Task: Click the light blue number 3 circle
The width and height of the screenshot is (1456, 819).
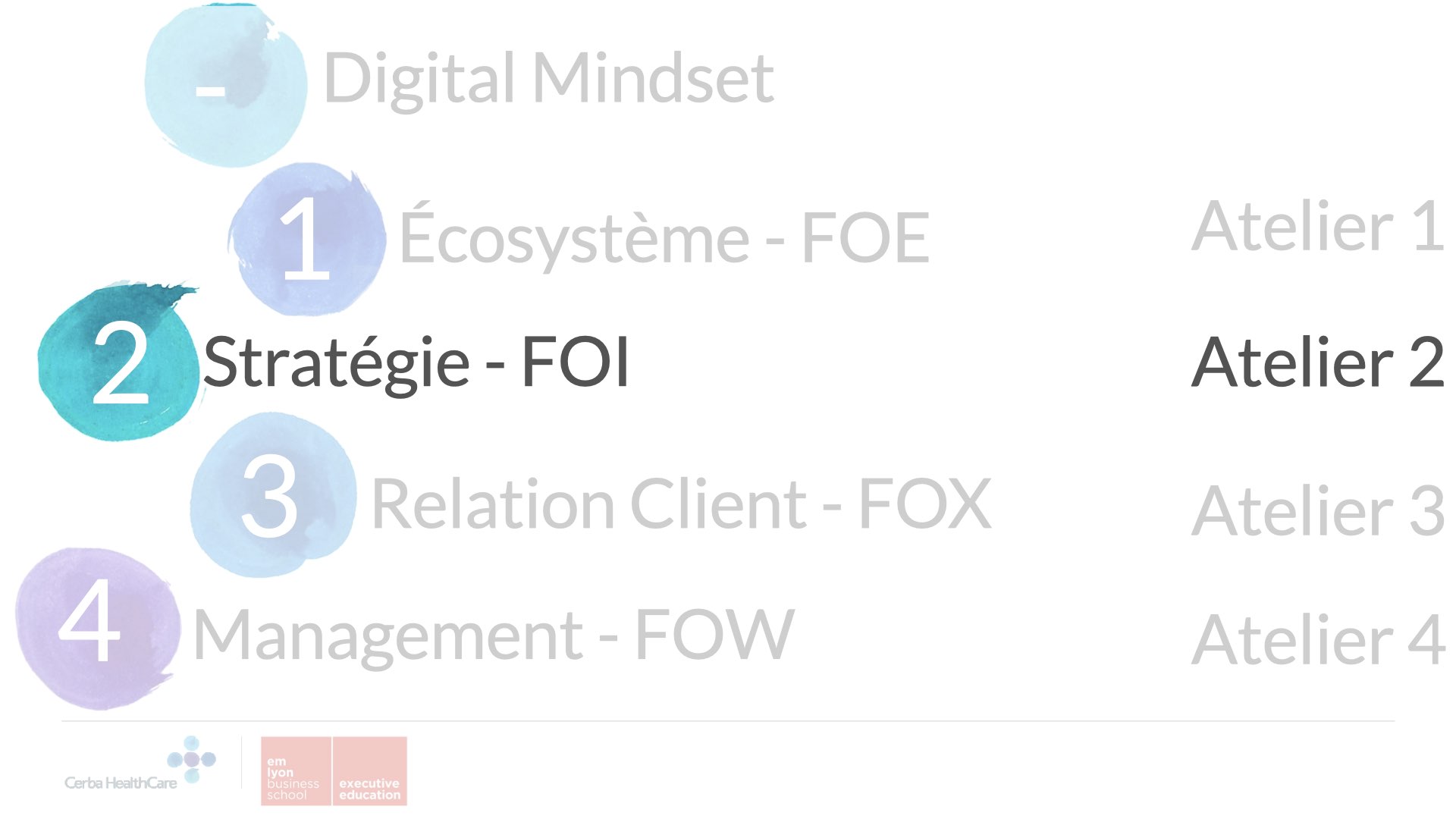Action: point(273,496)
